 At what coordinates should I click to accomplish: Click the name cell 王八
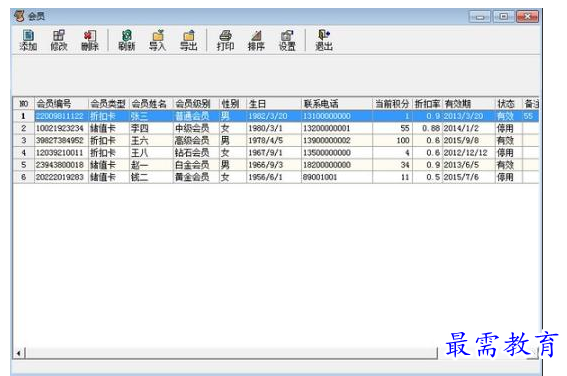[x=151, y=153]
